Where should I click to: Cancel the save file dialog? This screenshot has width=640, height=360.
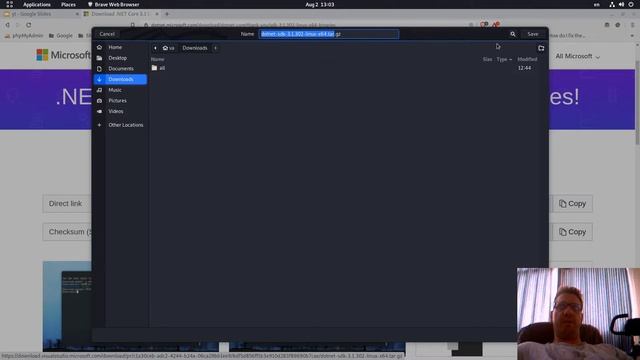[107, 34]
